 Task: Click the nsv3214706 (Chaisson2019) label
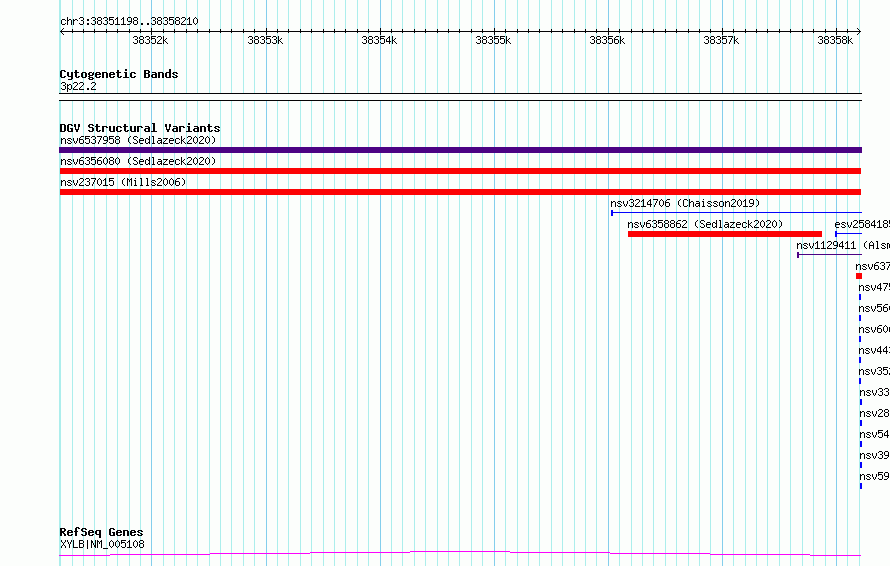click(685, 203)
